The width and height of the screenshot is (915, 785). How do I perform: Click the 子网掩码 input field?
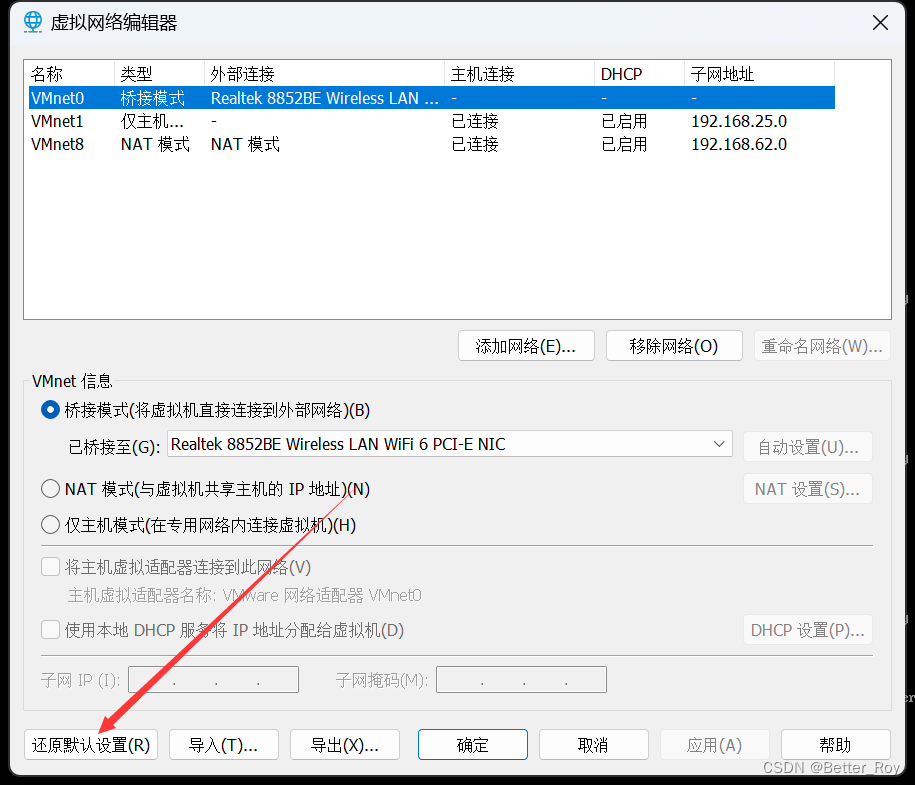pos(521,679)
